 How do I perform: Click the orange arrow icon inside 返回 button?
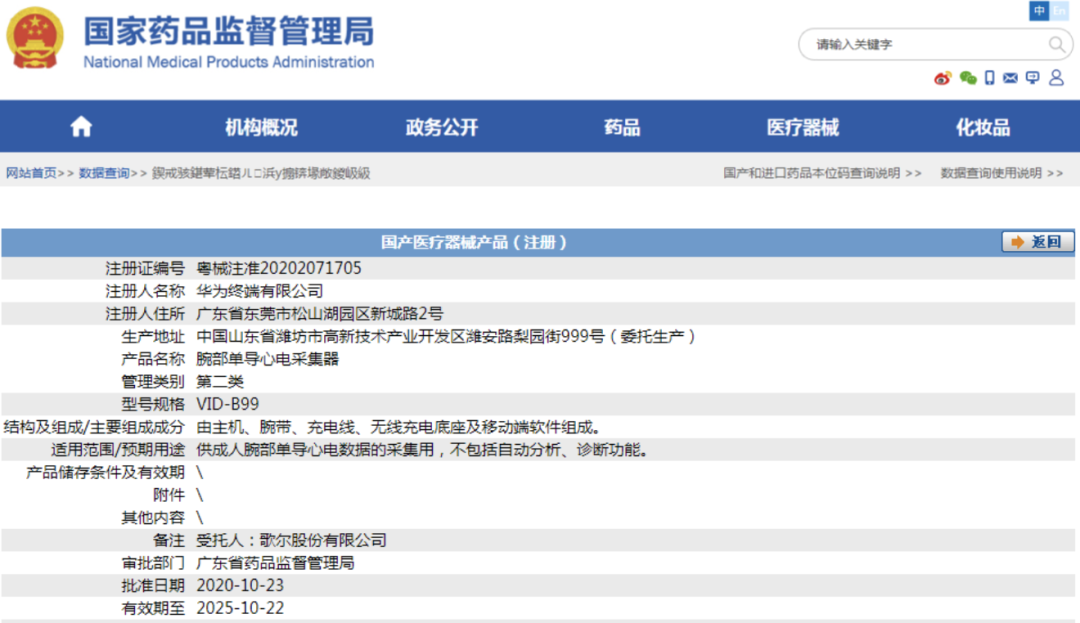(1017, 242)
